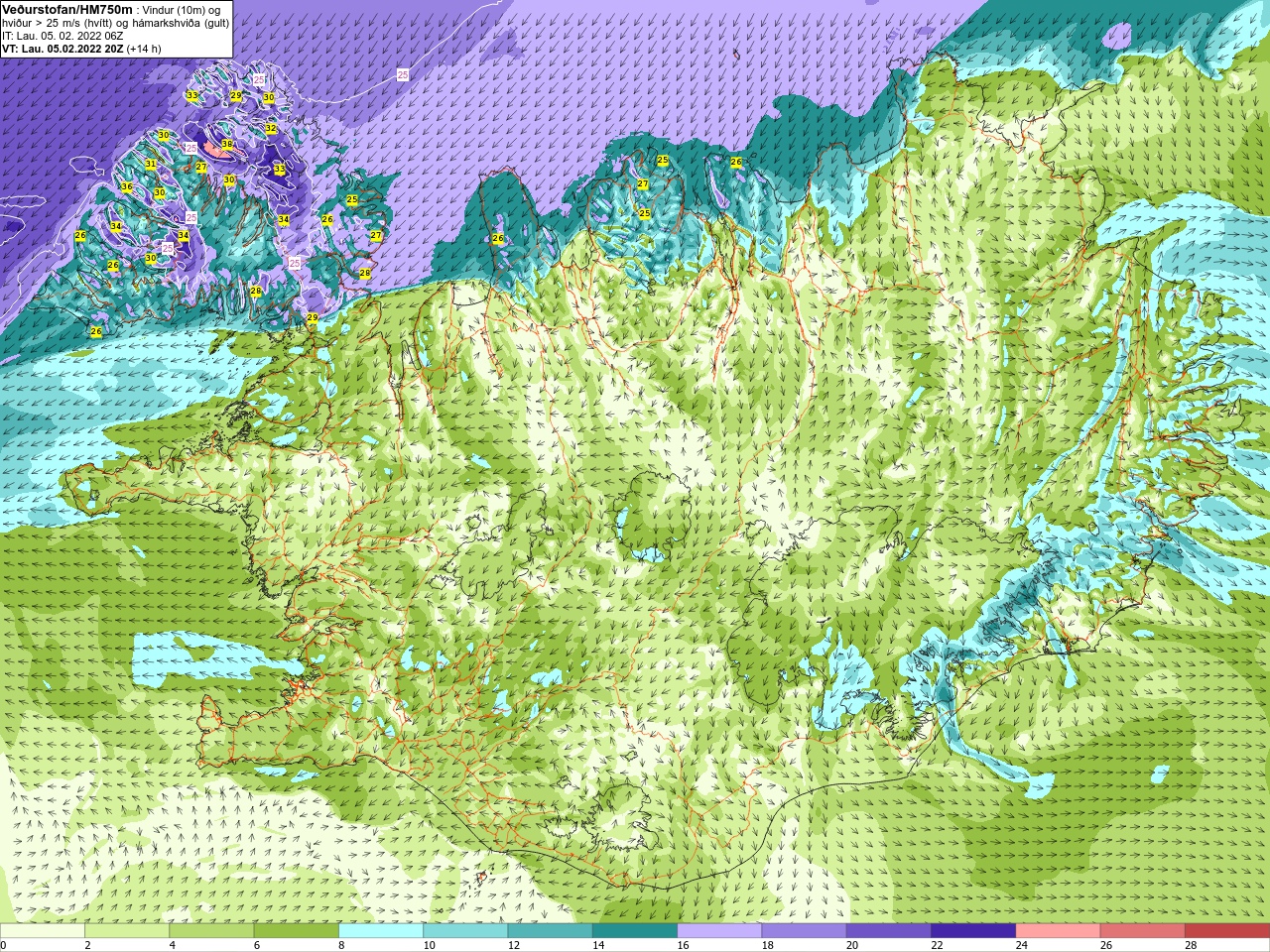This screenshot has height=952, width=1270.
Task: Click the '(+14 h)' forecast offset text
Action: 144,49
